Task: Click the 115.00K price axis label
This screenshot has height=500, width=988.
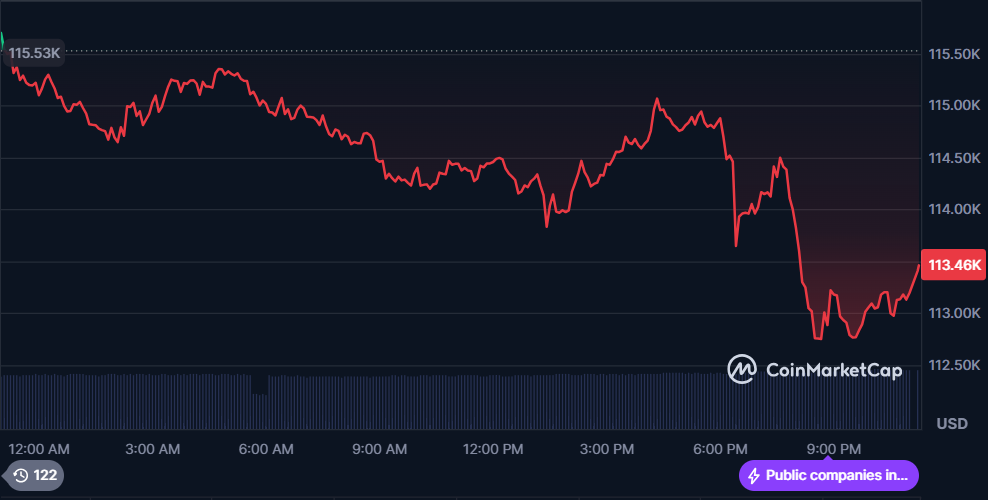Action: [x=955, y=105]
